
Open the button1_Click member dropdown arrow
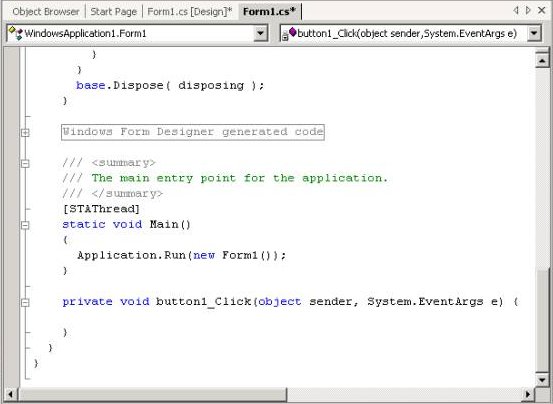coord(534,33)
